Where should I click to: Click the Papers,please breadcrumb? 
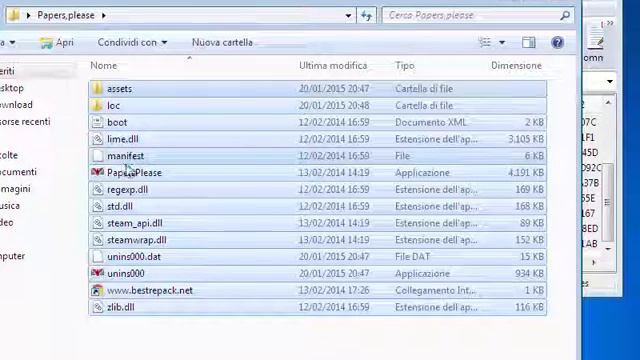pyautogui.click(x=66, y=16)
